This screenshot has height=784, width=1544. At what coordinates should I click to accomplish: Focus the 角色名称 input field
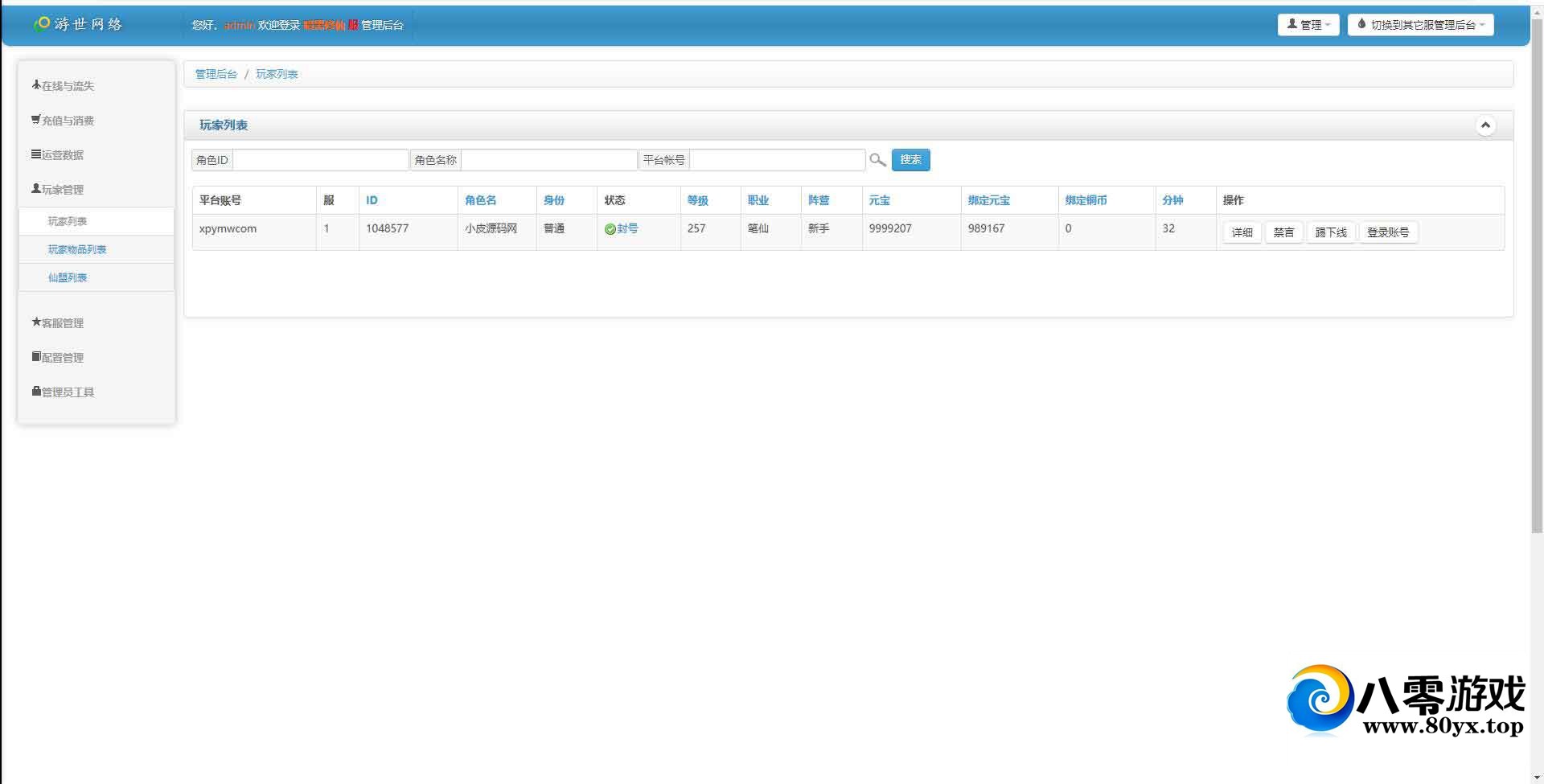(549, 160)
